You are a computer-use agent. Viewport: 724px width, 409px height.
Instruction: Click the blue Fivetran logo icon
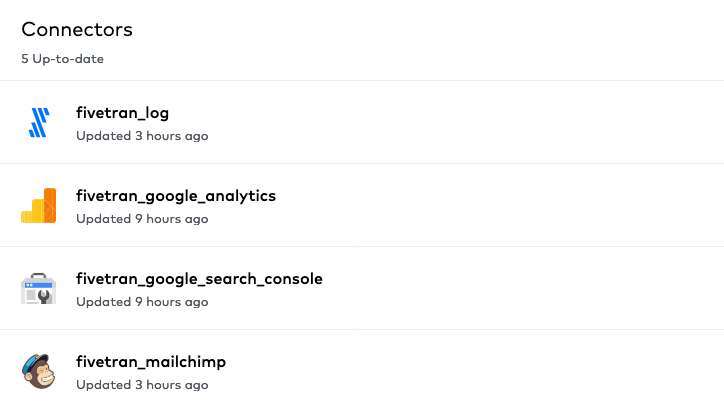(39, 122)
